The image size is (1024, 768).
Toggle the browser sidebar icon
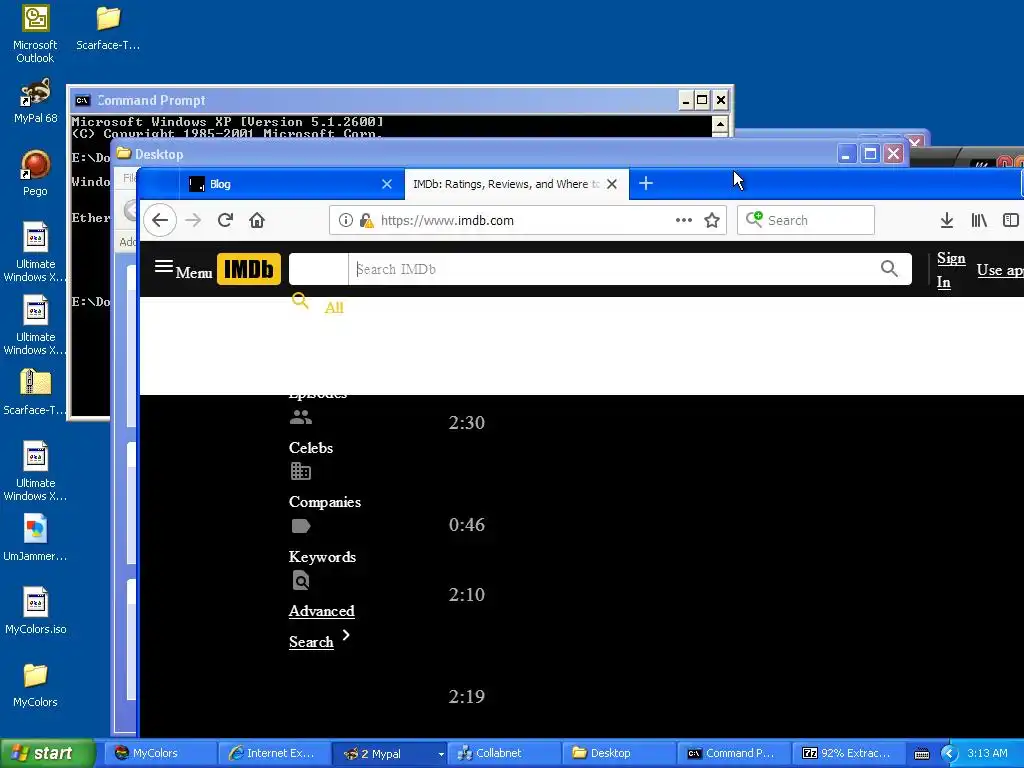pyautogui.click(x=1010, y=220)
